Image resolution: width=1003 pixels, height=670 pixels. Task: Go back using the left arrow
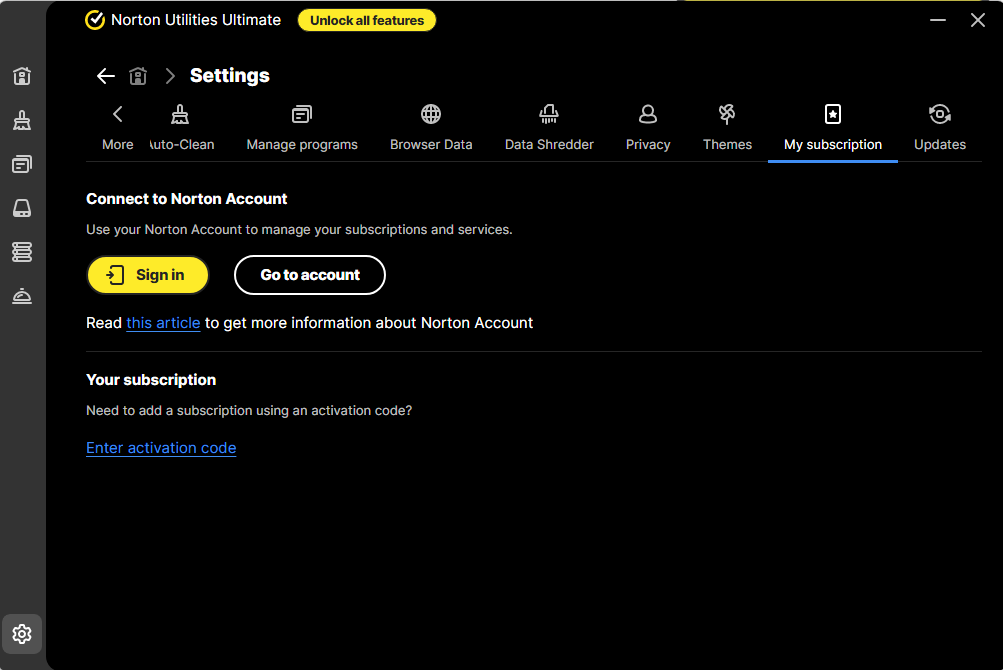pyautogui.click(x=106, y=76)
